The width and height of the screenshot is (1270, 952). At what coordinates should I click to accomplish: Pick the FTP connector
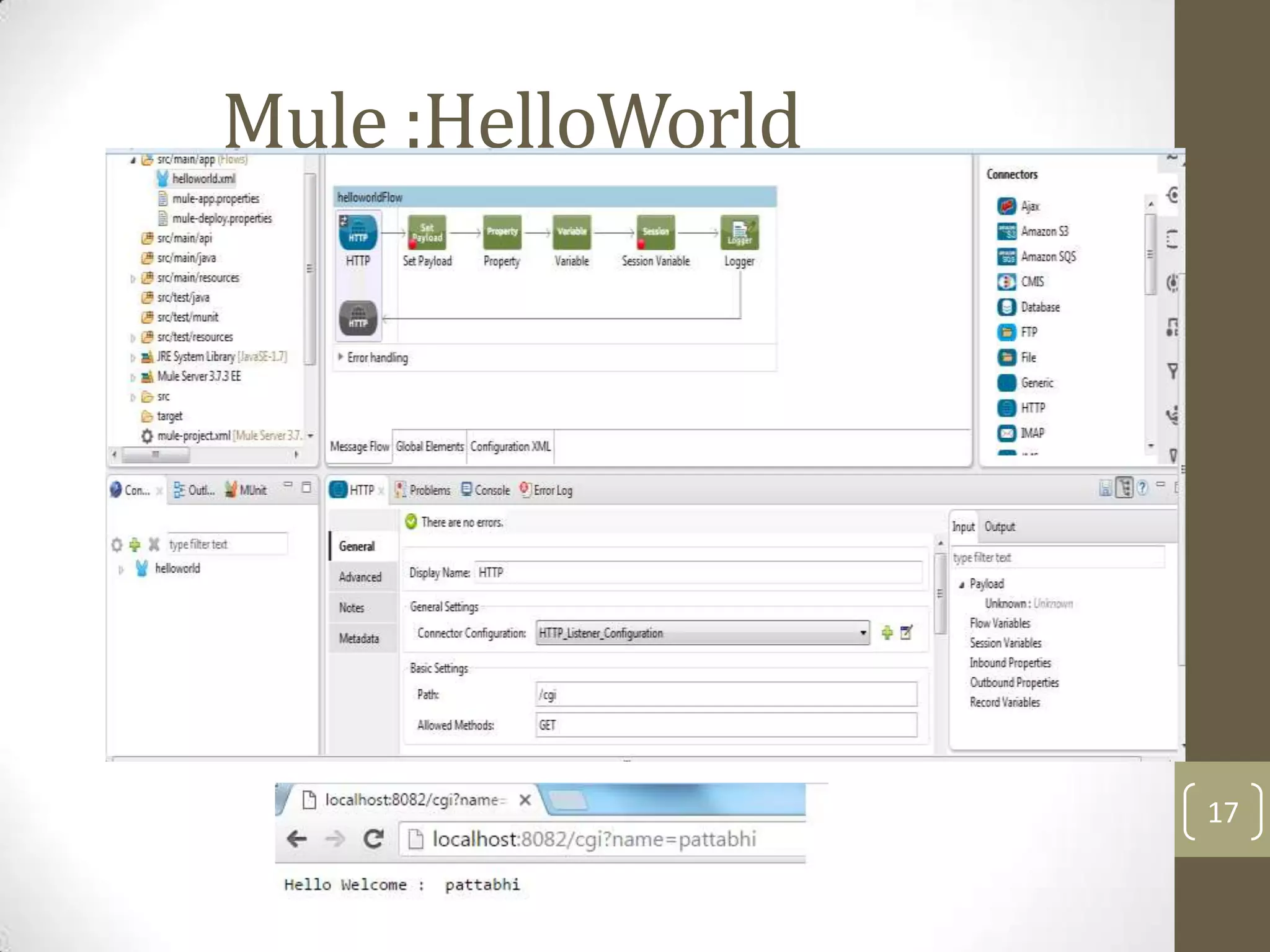click(1018, 332)
